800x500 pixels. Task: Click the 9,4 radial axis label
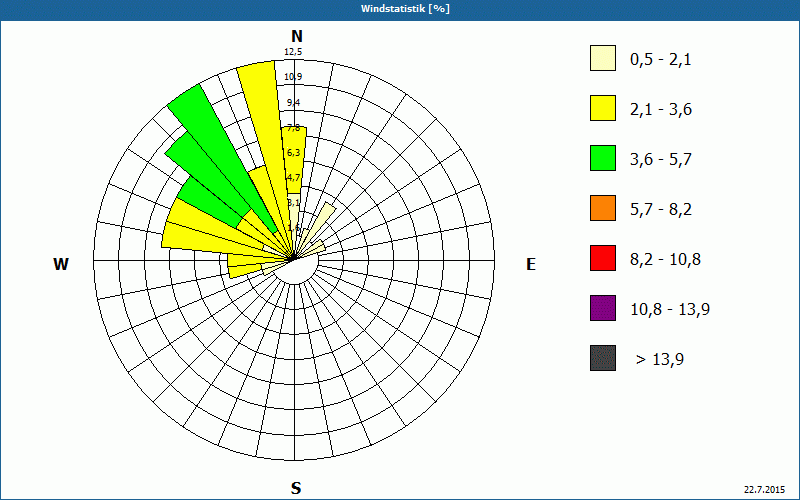tap(293, 103)
